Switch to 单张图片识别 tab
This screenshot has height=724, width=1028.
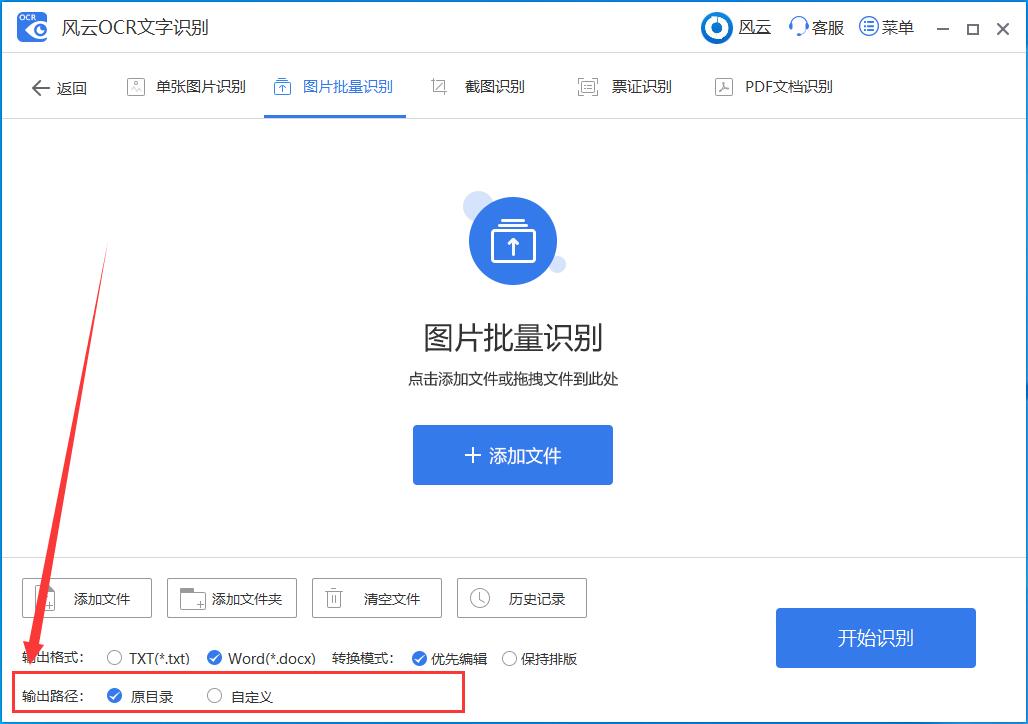click(x=187, y=87)
